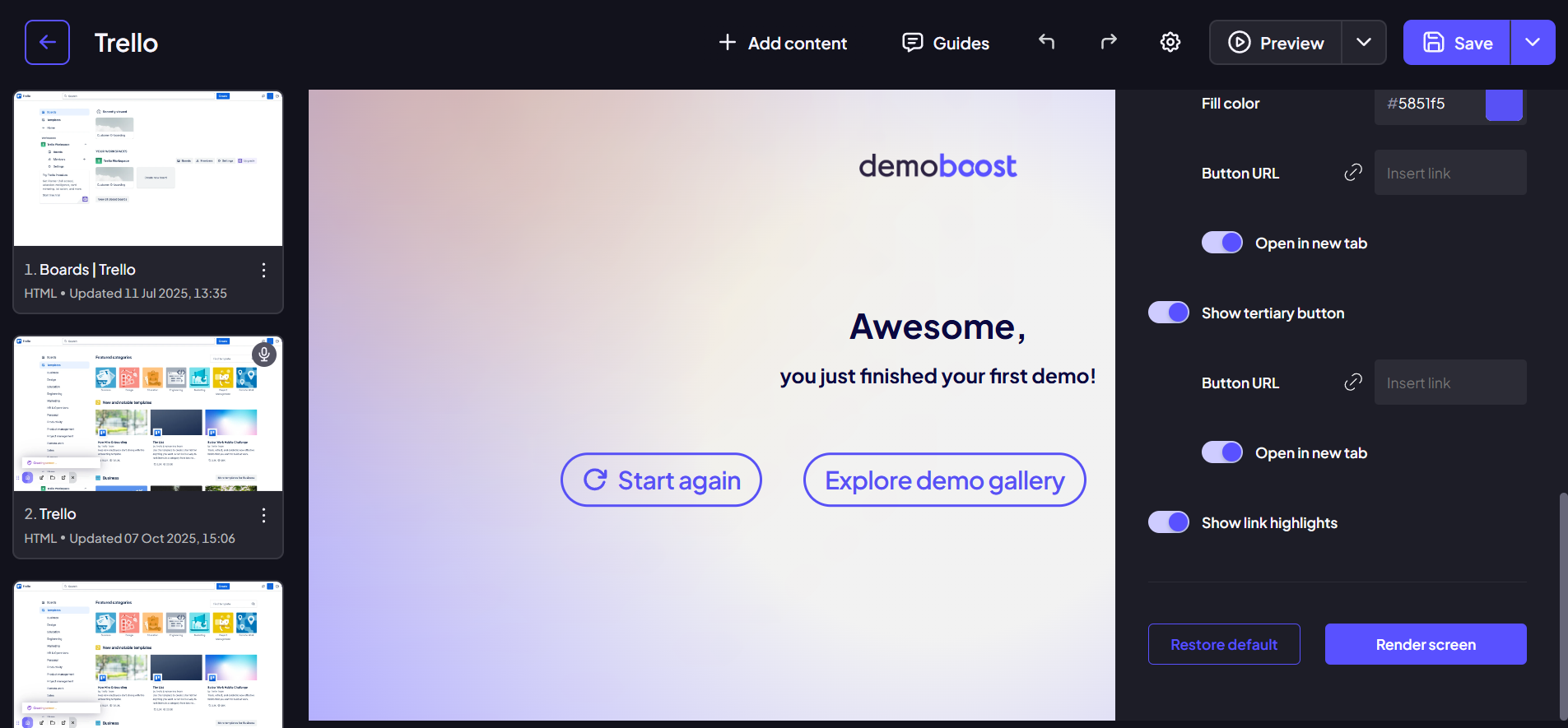The width and height of the screenshot is (1568, 728).
Task: Toggle Show link highlights switch
Action: 1169,522
